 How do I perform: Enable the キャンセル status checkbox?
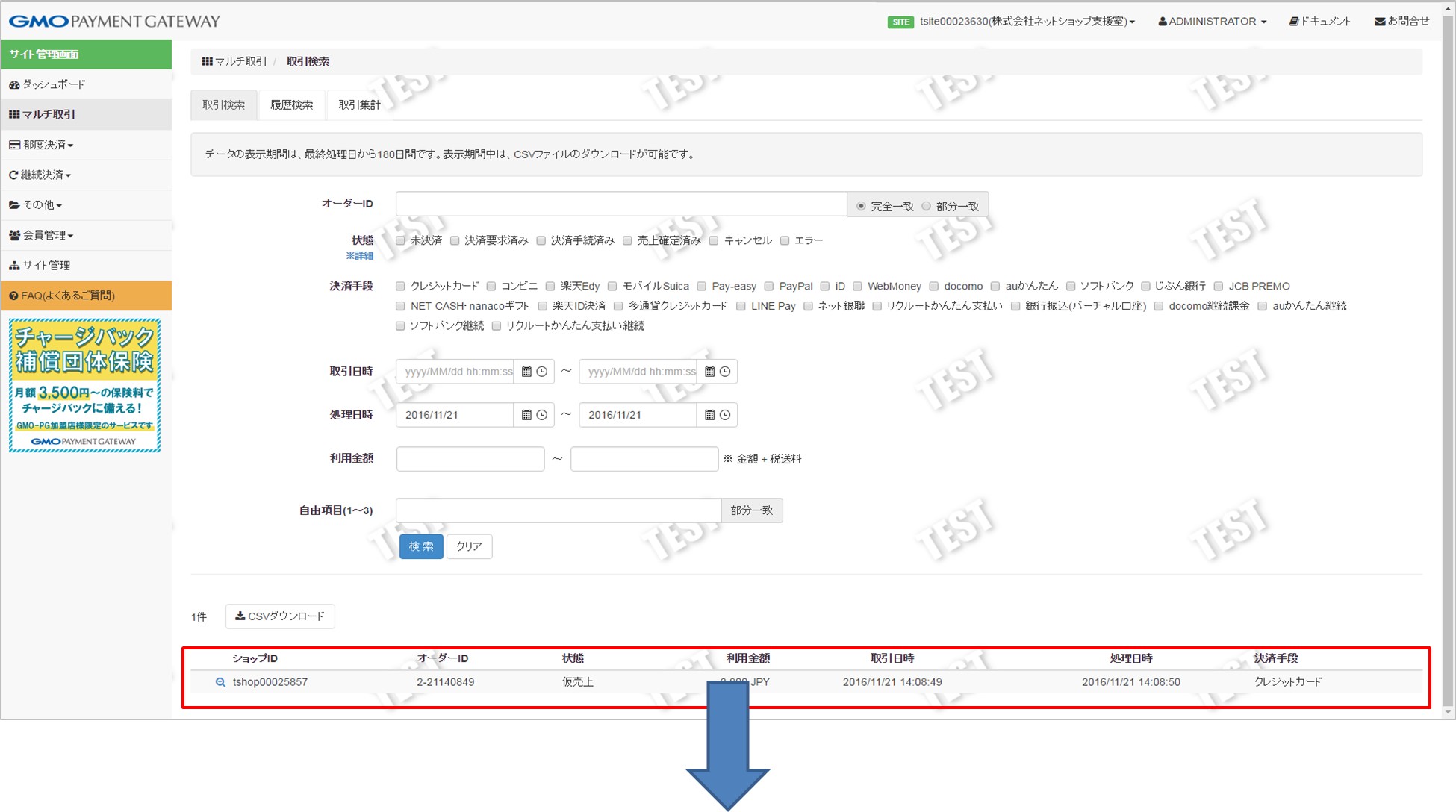coord(714,240)
